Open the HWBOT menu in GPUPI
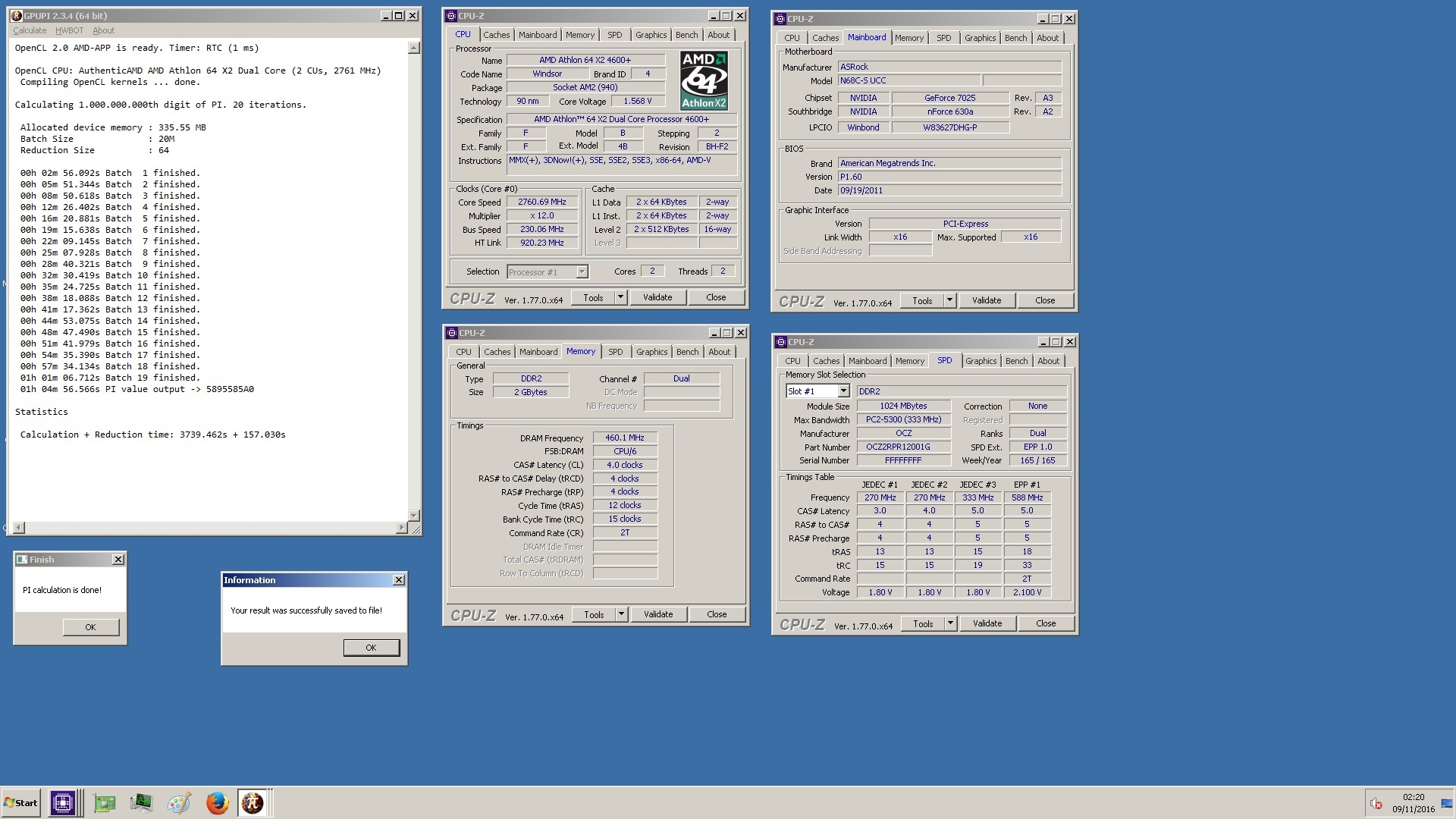1456x819 pixels. (x=69, y=31)
